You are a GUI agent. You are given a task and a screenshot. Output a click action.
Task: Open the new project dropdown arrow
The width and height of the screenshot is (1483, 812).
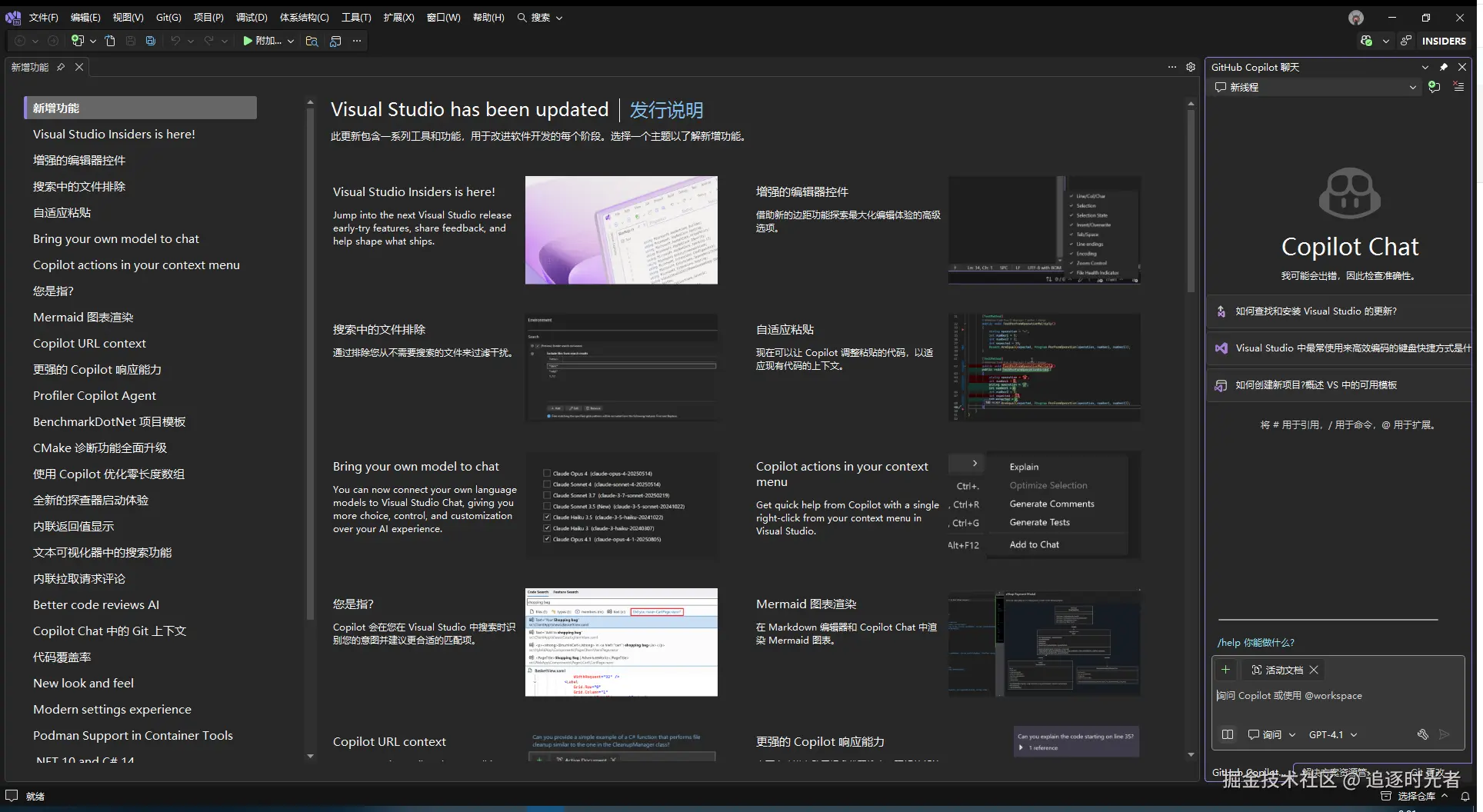pos(92,41)
